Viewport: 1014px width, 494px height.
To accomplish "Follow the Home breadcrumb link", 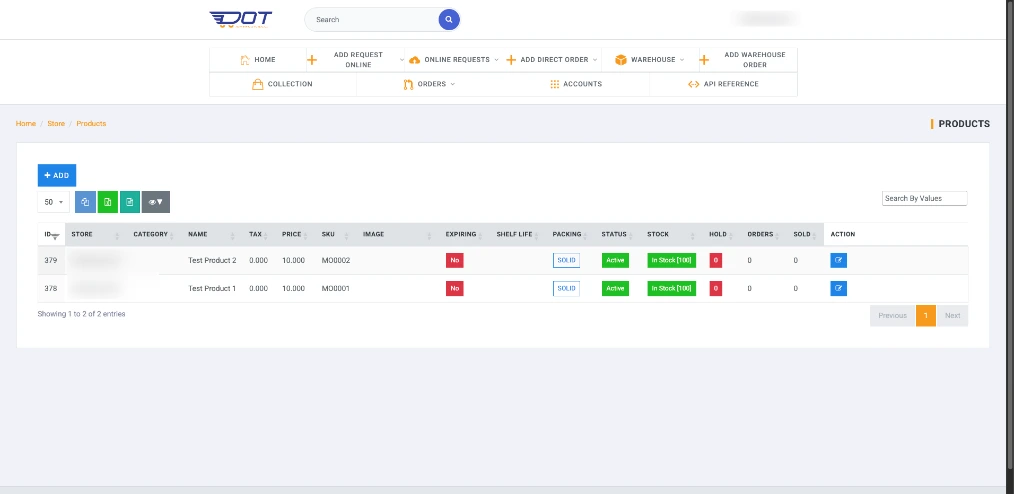I will [x=26, y=124].
